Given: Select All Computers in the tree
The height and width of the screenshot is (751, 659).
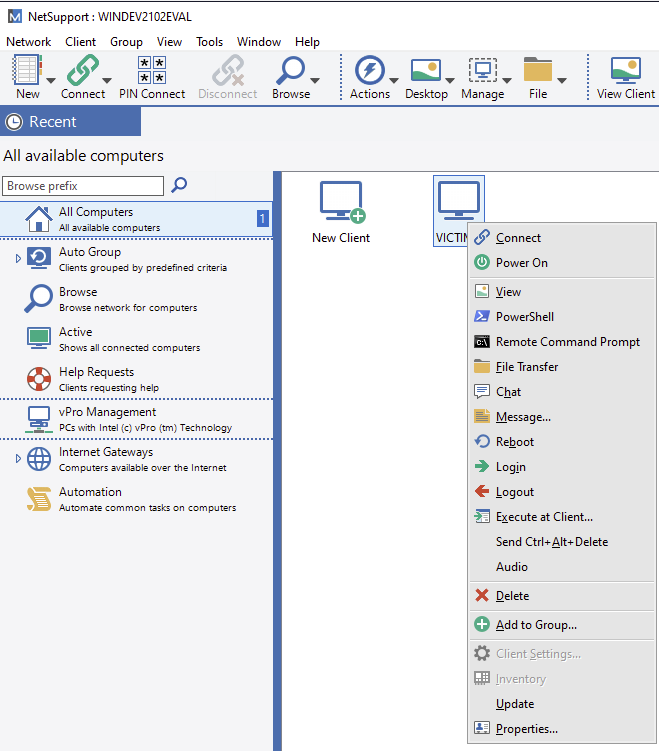Looking at the screenshot, I should (136, 219).
